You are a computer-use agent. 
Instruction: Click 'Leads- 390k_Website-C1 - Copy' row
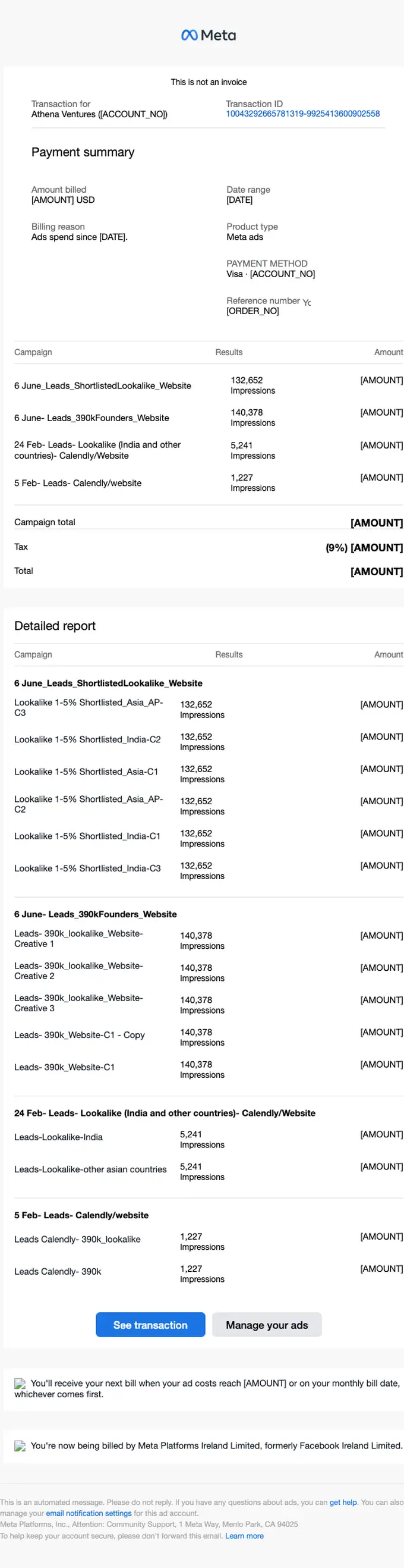click(209, 1037)
